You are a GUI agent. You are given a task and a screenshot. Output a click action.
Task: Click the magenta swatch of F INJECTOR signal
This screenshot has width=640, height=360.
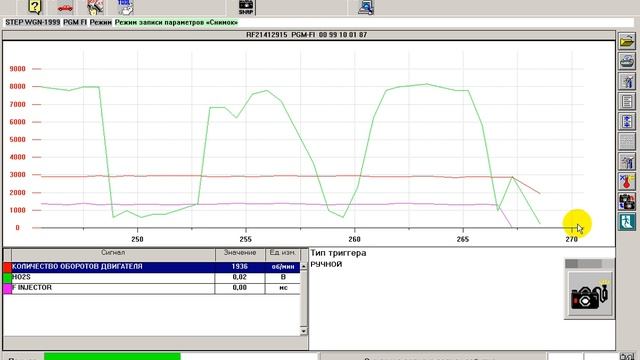coord(7,288)
